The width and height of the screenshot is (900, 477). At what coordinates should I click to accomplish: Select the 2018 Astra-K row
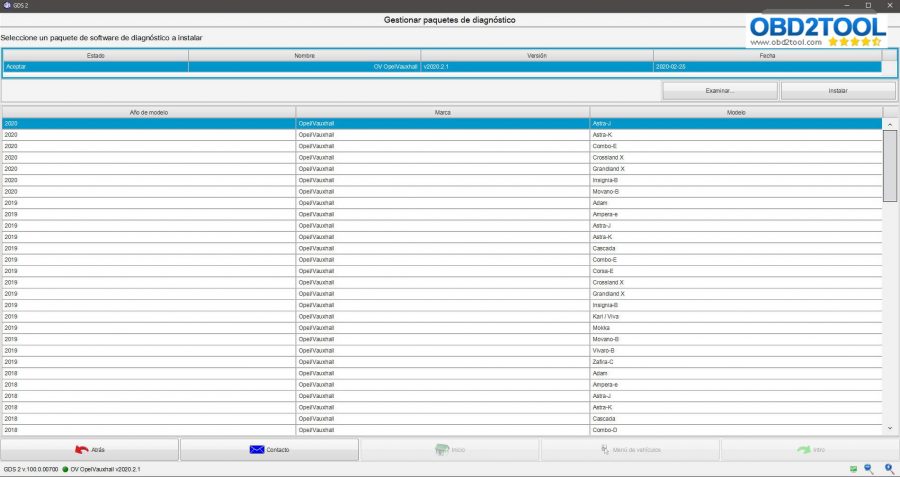[442, 408]
